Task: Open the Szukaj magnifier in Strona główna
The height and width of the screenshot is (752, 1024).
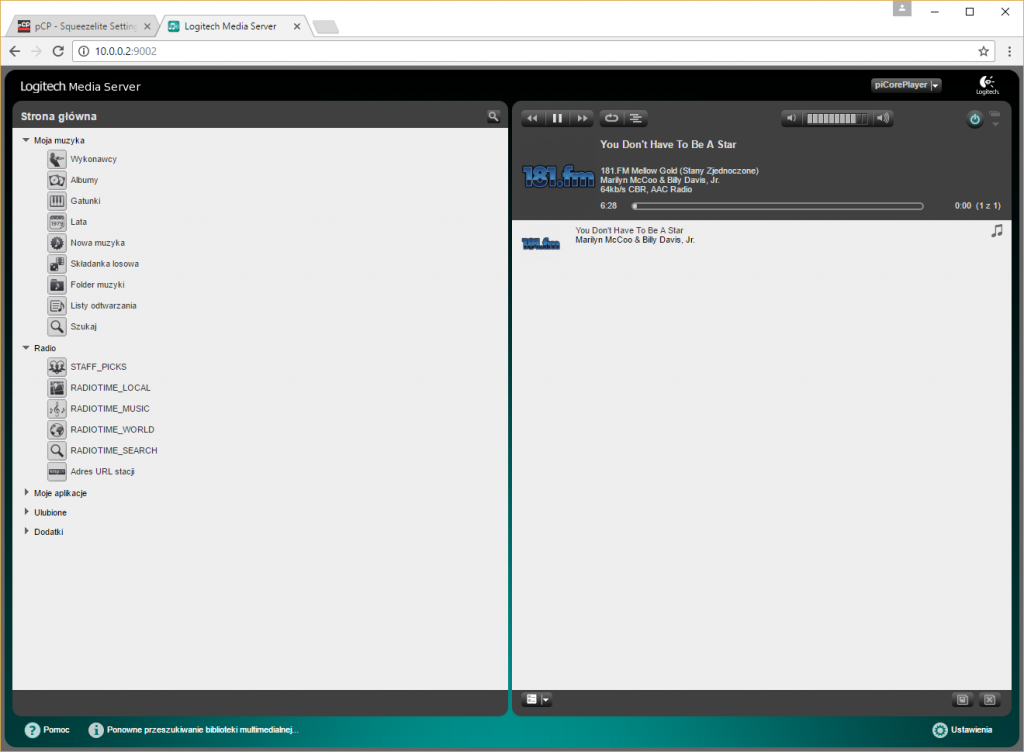Action: click(x=57, y=325)
